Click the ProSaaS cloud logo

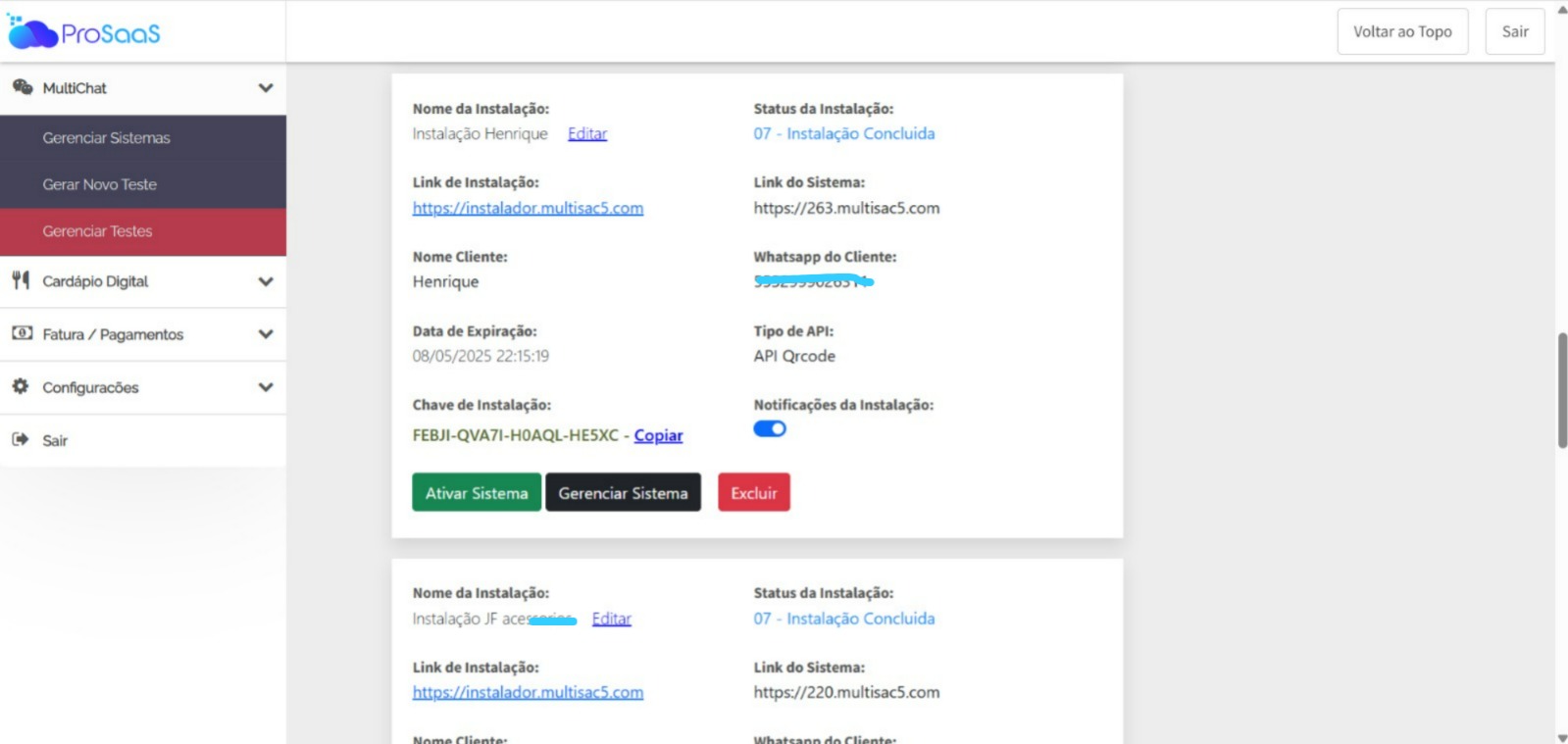pyautogui.click(x=33, y=33)
